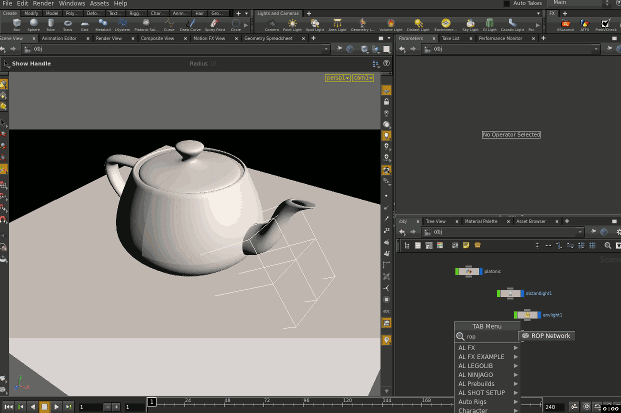
Task: Jump to the first frame
Action: pos(8,407)
